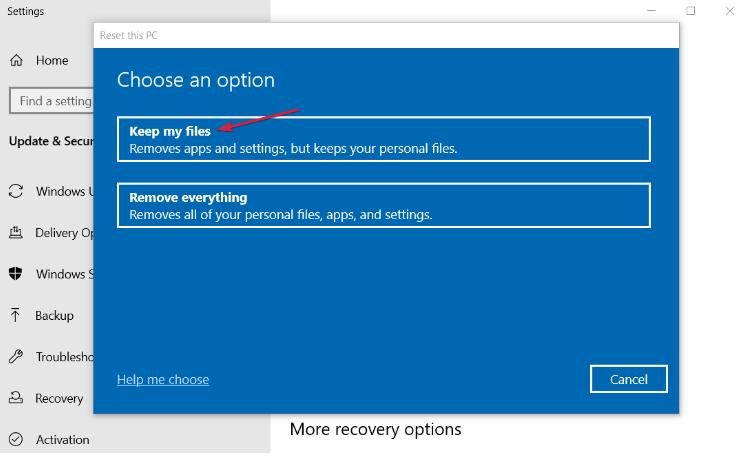
Task: Choose the Keep my files option
Action: [x=384, y=139]
